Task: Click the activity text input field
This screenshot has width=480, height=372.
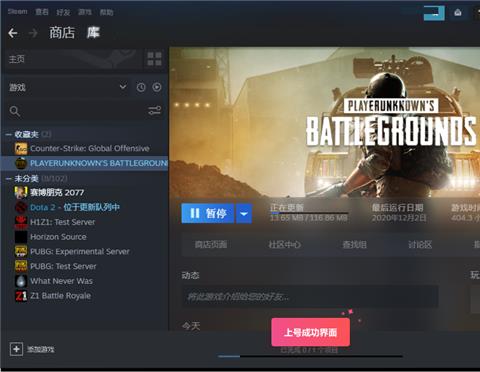Action: 310,296
